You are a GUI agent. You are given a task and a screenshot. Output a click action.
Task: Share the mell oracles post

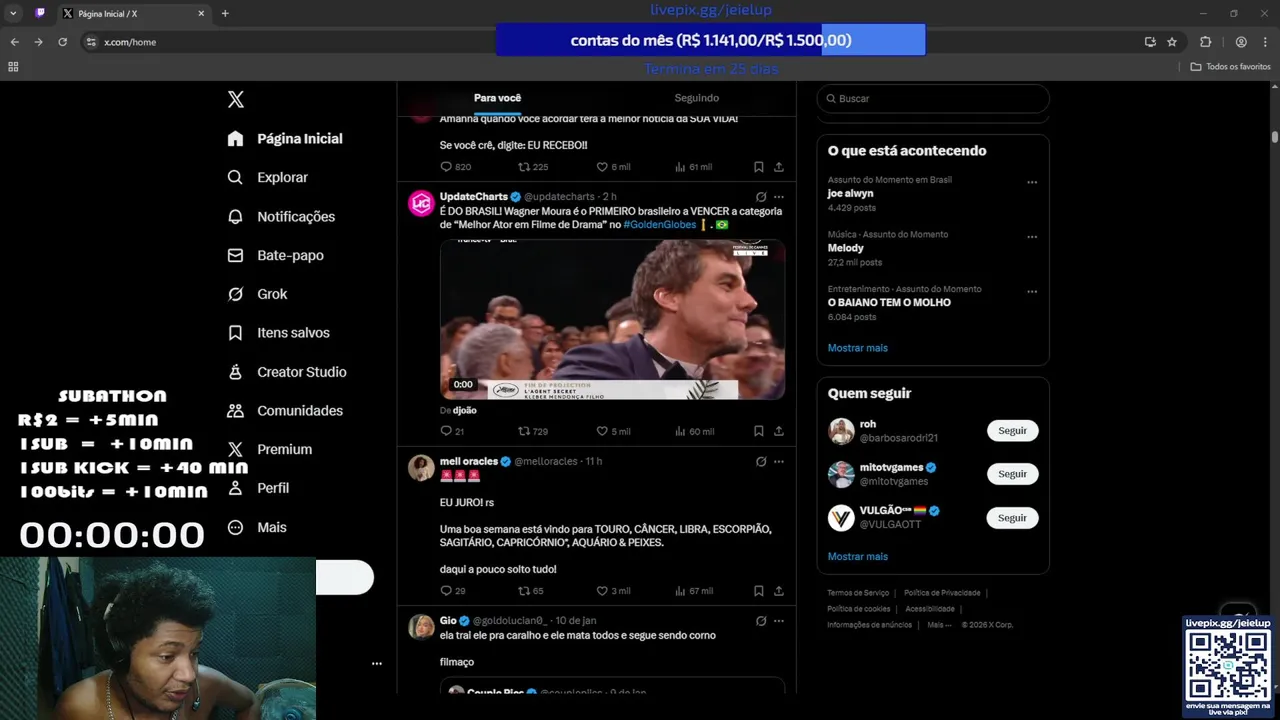click(x=779, y=591)
